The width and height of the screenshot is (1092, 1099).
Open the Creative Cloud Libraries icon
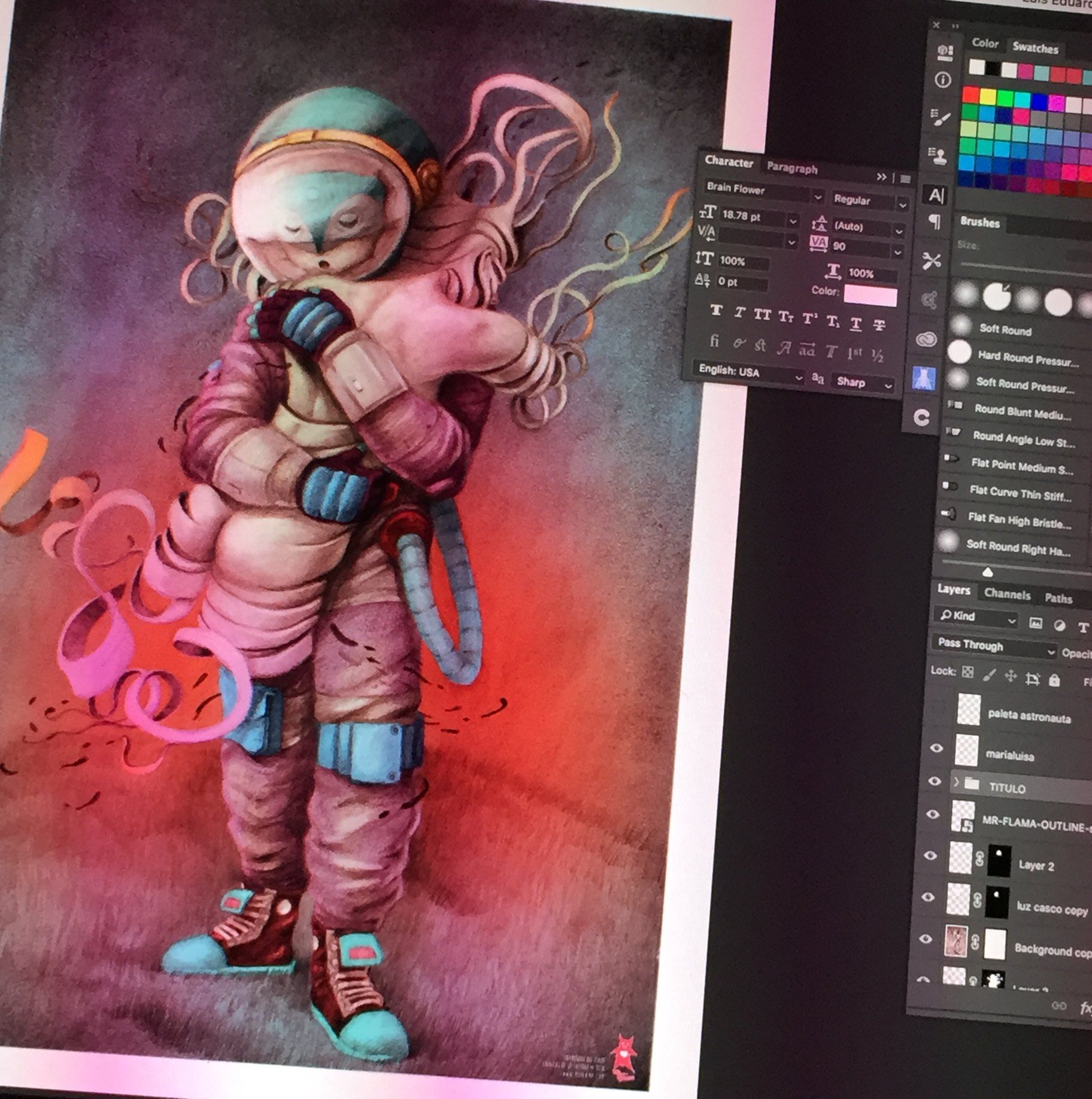pyautogui.click(x=927, y=339)
